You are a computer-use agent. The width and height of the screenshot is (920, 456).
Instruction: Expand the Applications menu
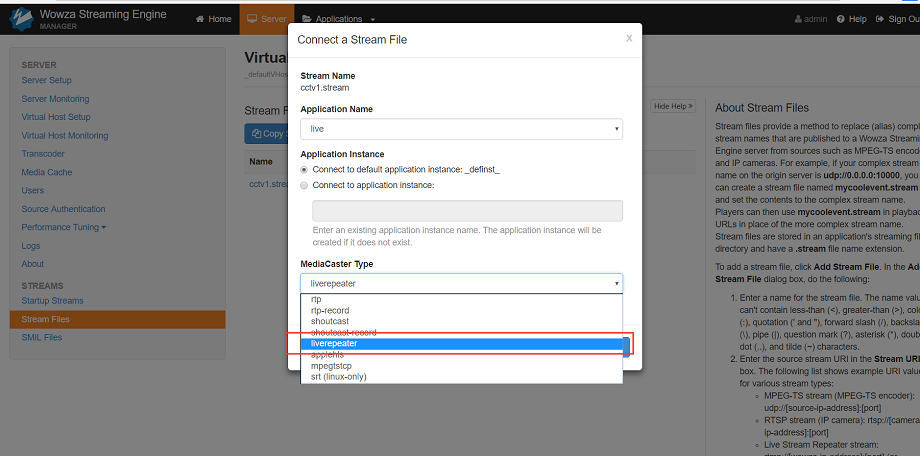pos(339,19)
